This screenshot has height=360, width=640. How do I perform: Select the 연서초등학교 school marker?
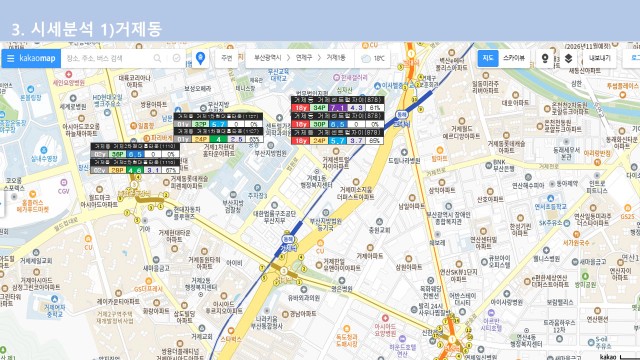coord(551,198)
